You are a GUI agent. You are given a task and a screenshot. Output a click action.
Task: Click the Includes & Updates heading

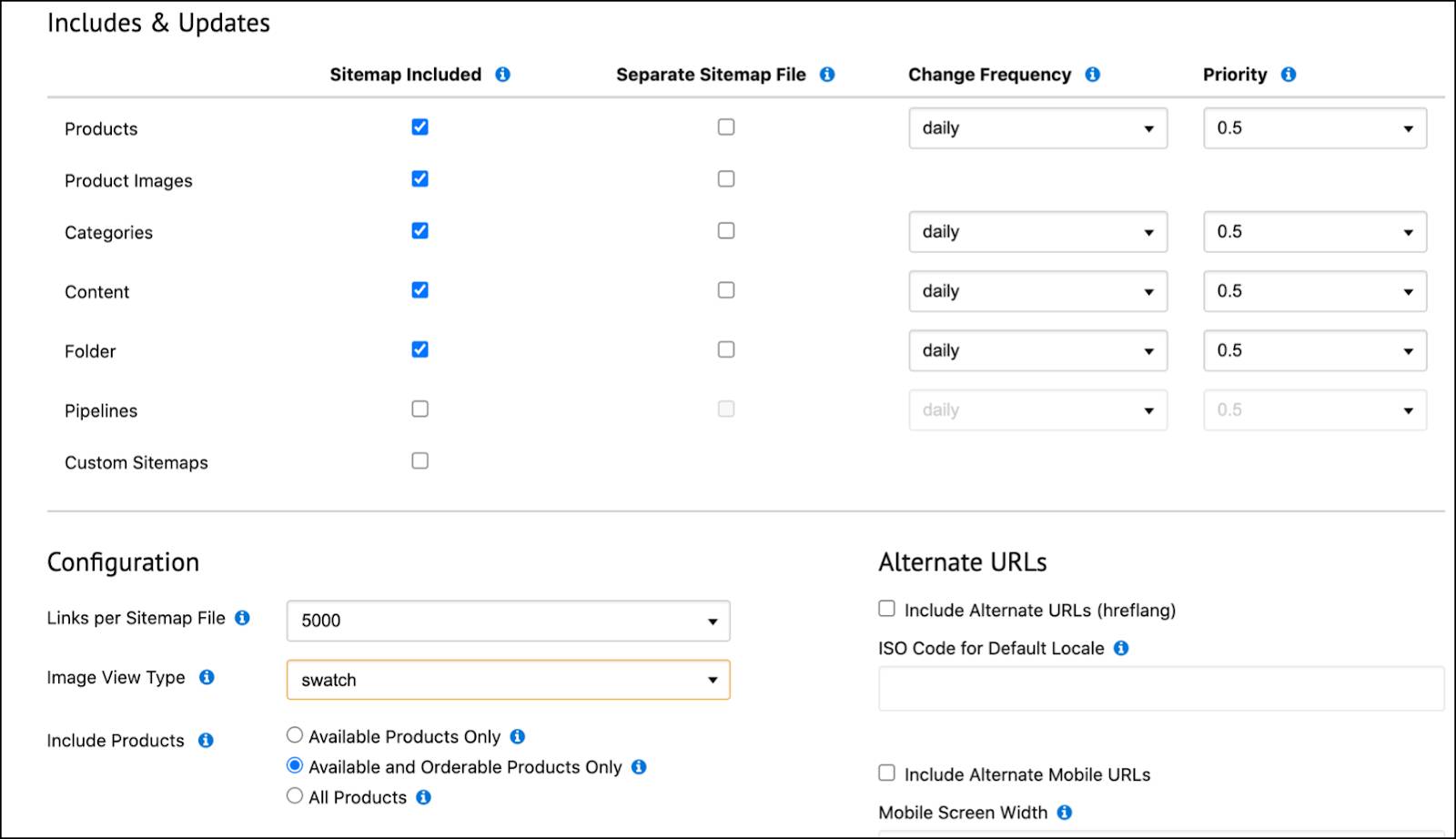[158, 23]
